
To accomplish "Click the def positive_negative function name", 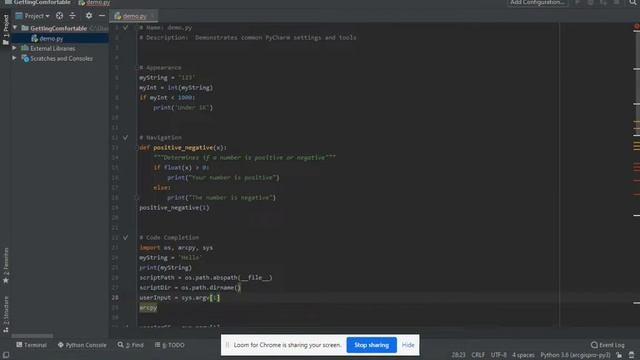I will click(x=183, y=147).
